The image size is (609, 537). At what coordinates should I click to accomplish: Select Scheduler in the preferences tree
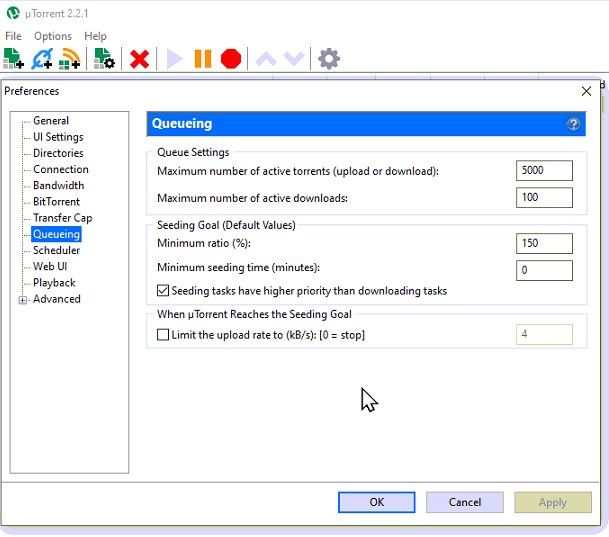(56, 251)
